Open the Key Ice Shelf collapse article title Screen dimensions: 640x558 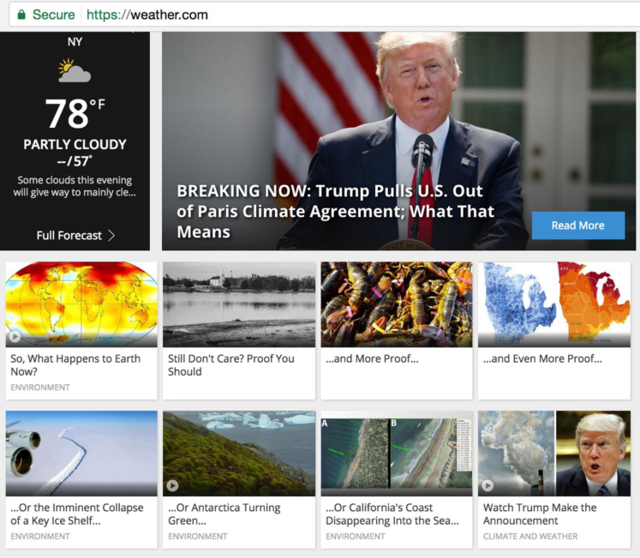[x=77, y=514]
